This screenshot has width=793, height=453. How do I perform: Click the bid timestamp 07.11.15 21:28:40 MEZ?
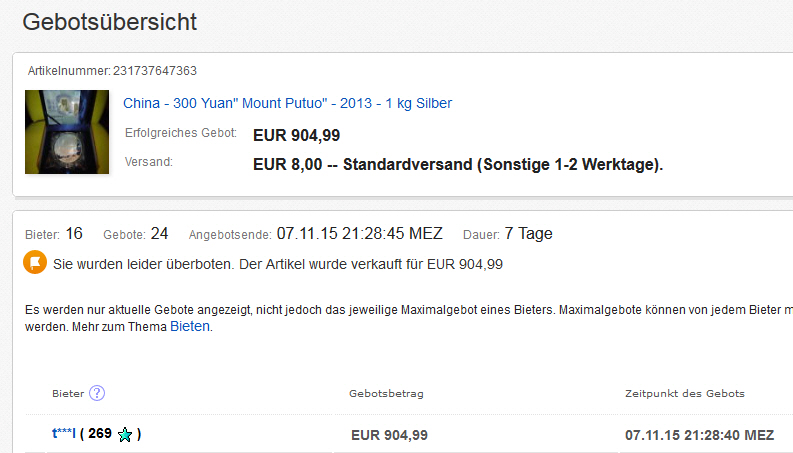coord(699,435)
